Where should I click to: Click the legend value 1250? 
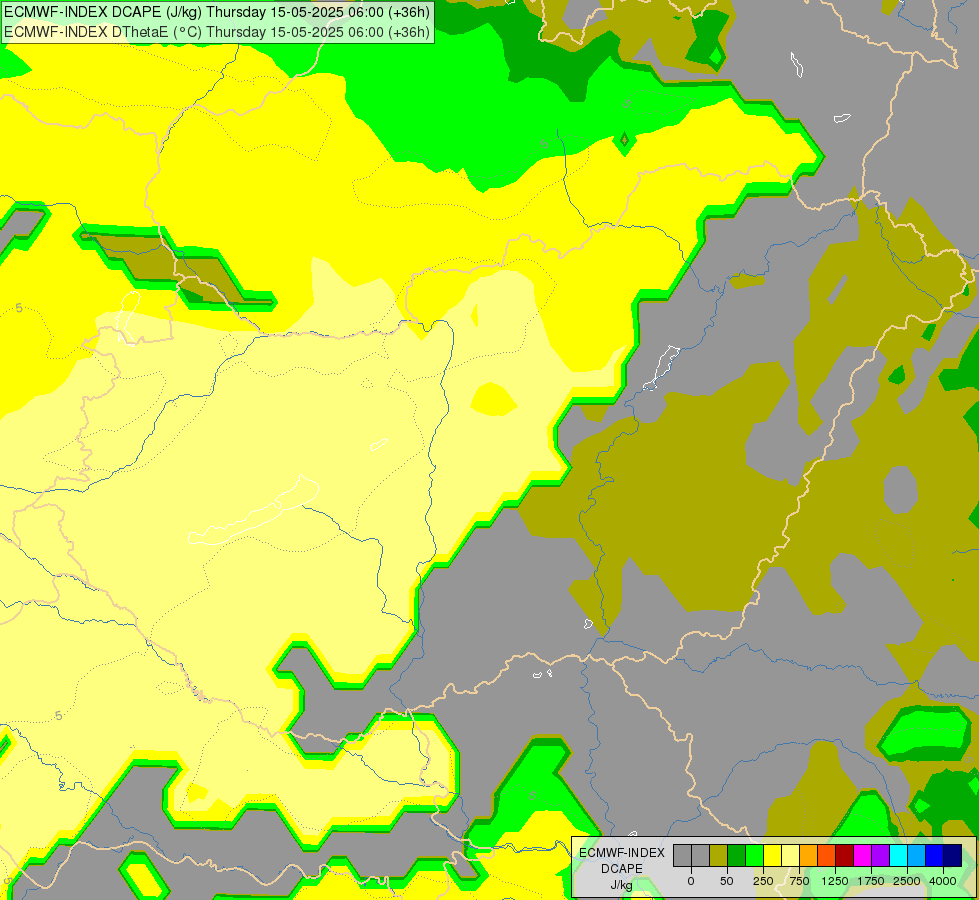(835, 881)
